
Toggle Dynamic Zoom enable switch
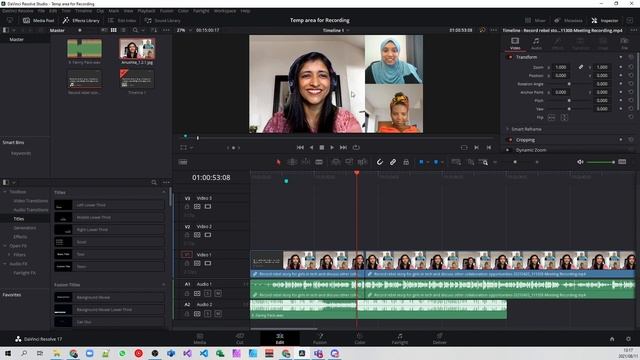point(508,150)
